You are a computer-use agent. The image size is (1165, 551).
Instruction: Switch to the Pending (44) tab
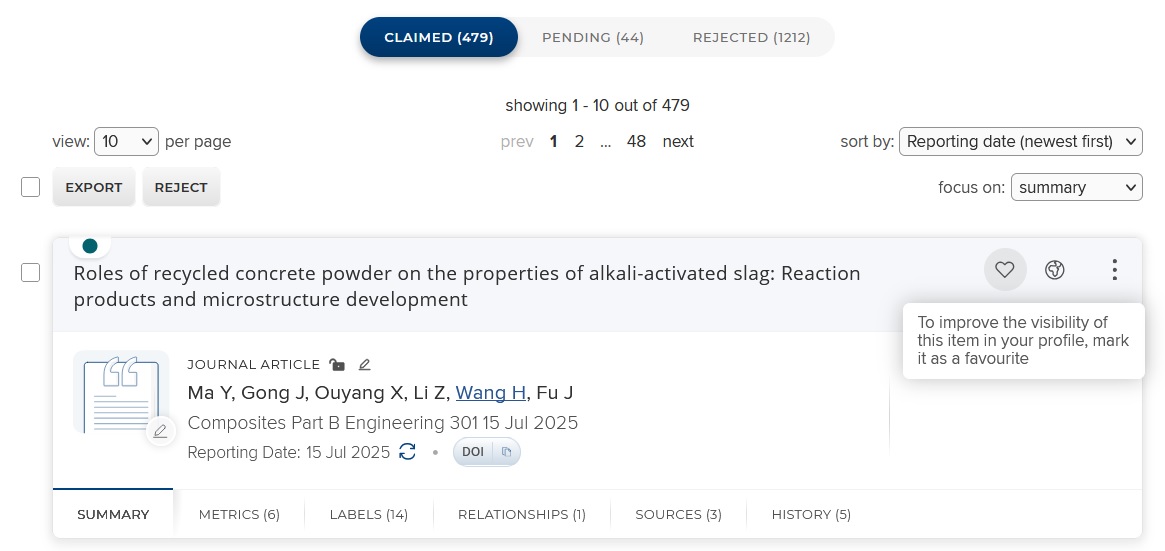point(593,37)
